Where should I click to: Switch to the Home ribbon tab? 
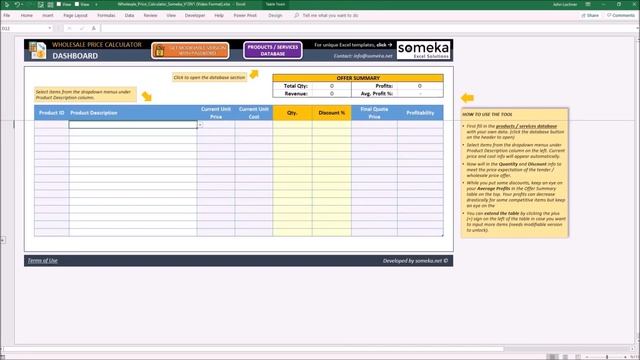(x=27, y=15)
